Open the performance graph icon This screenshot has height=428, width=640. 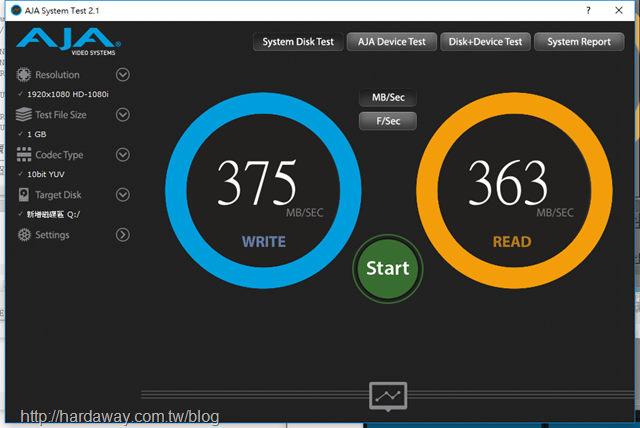(x=388, y=396)
